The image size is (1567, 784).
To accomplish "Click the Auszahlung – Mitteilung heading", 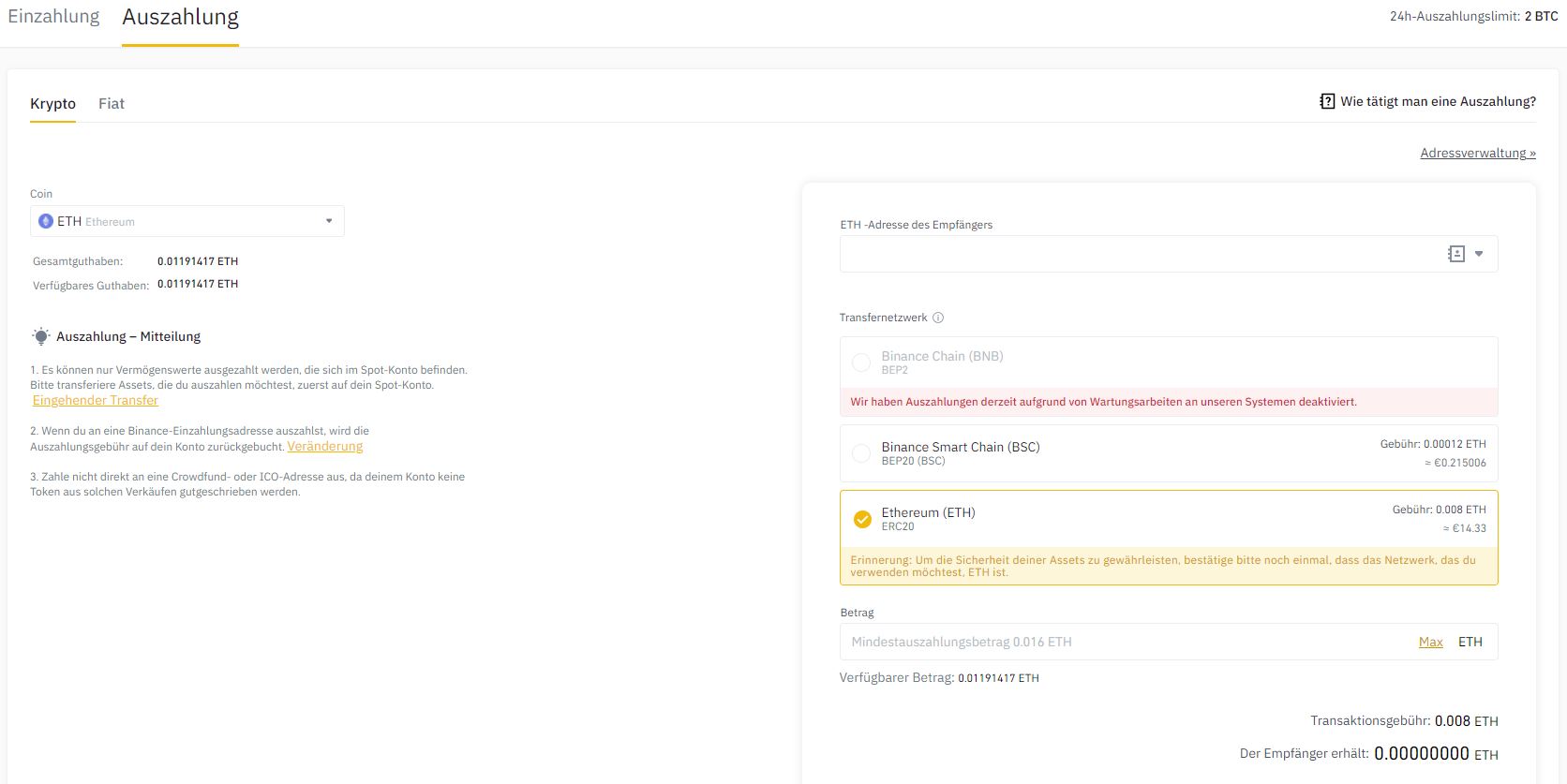I will [x=128, y=336].
